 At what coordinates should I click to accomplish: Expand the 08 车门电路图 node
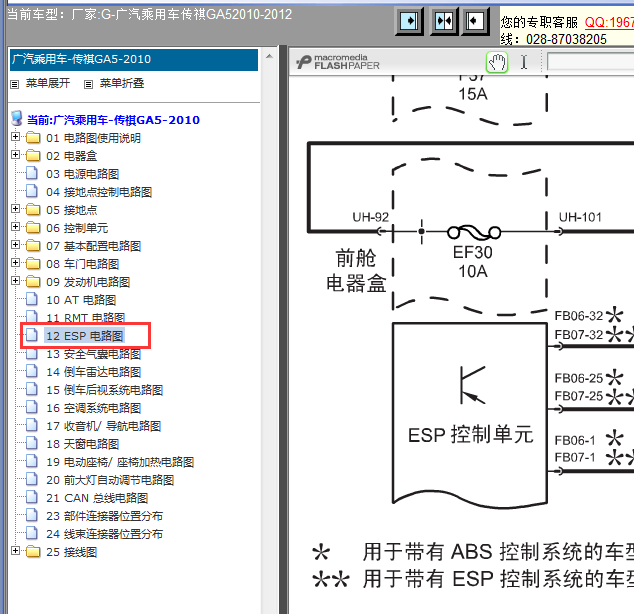(x=15, y=262)
